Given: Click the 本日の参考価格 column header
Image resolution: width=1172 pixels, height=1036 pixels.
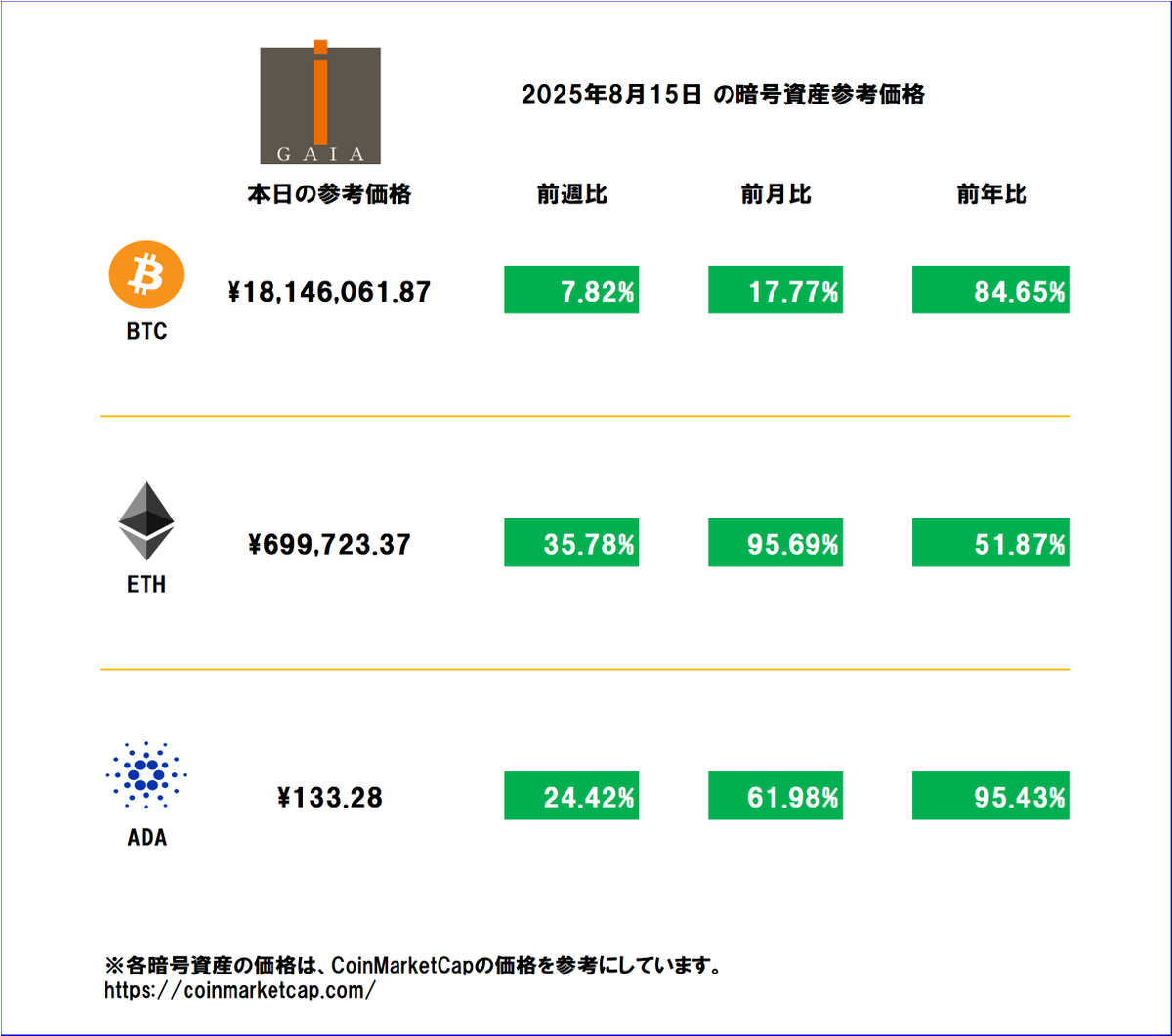Looking at the screenshot, I should (329, 194).
